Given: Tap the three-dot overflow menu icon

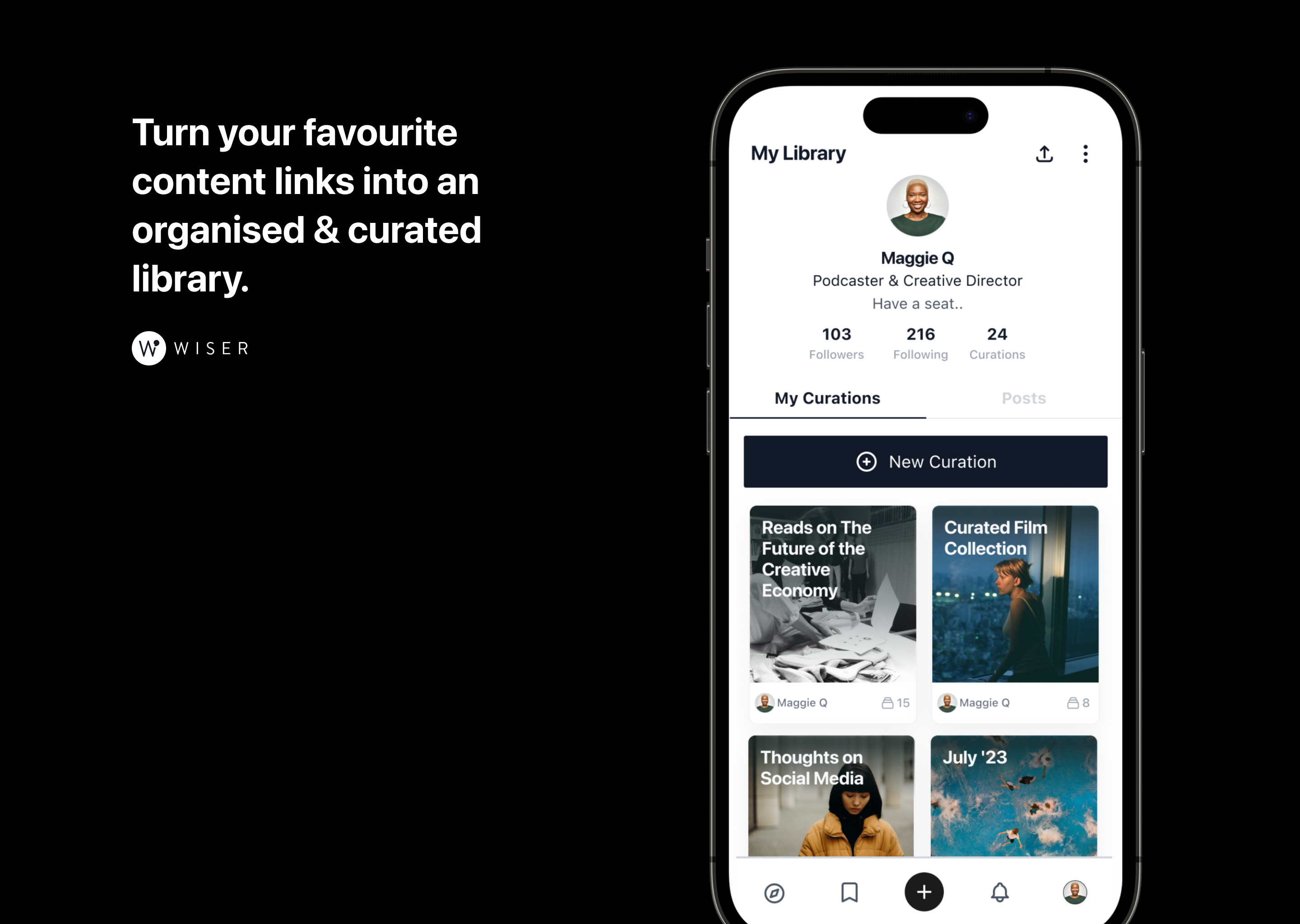Looking at the screenshot, I should coord(1085,154).
